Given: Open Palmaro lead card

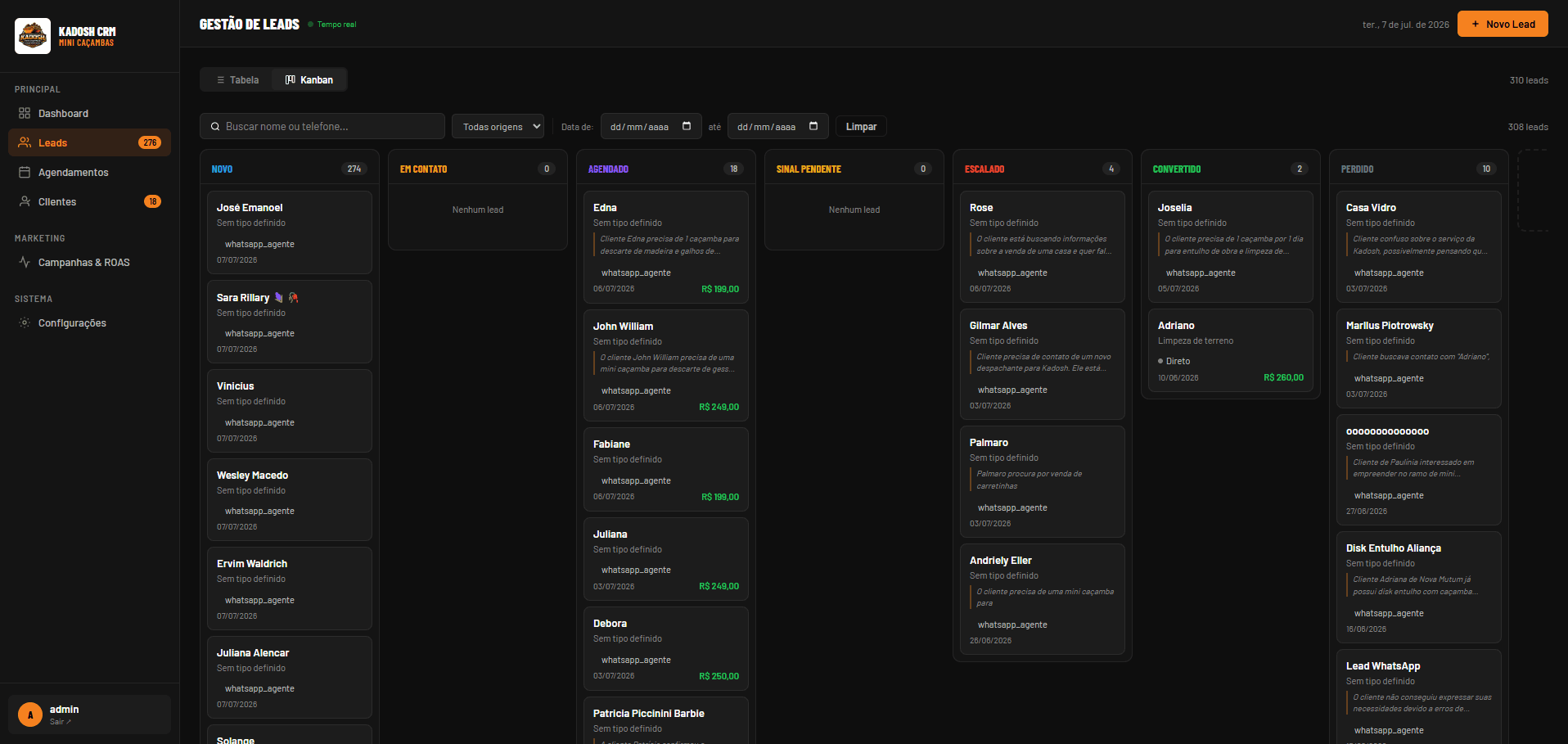Looking at the screenshot, I should [x=1043, y=481].
